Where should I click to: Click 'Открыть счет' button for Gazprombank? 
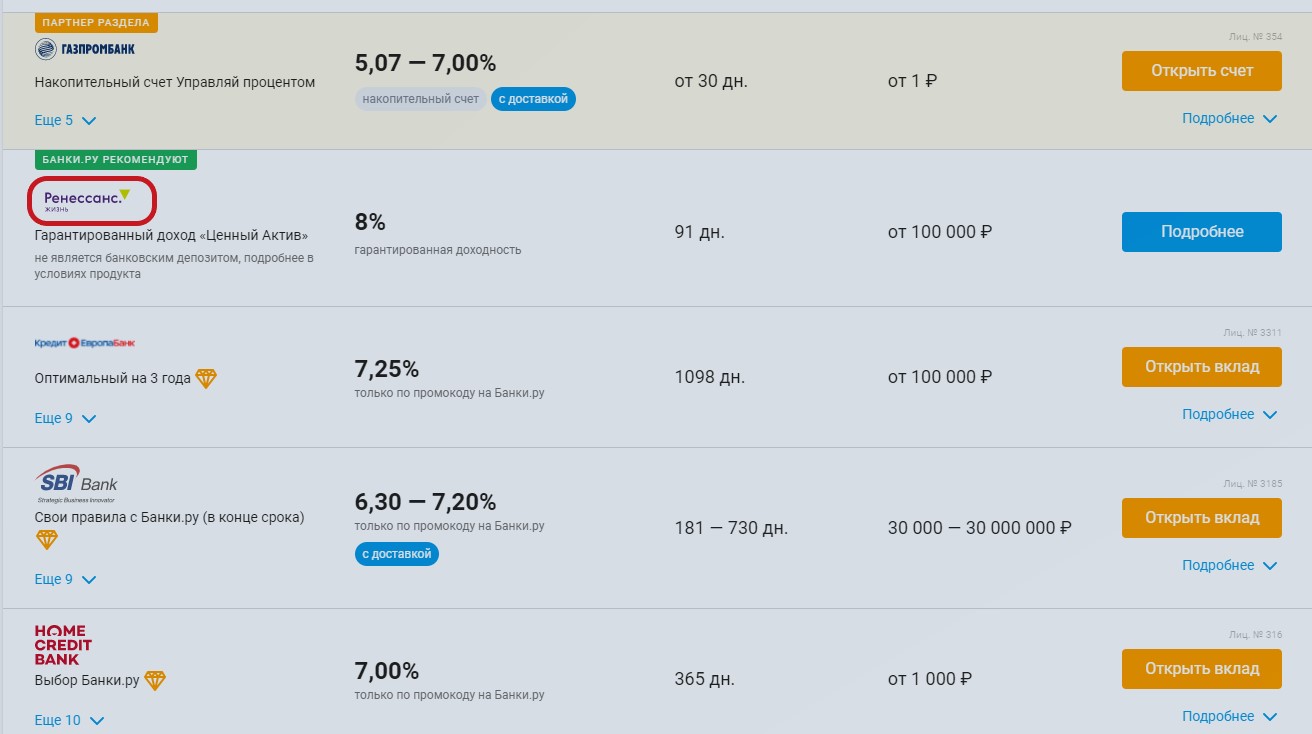1202,71
